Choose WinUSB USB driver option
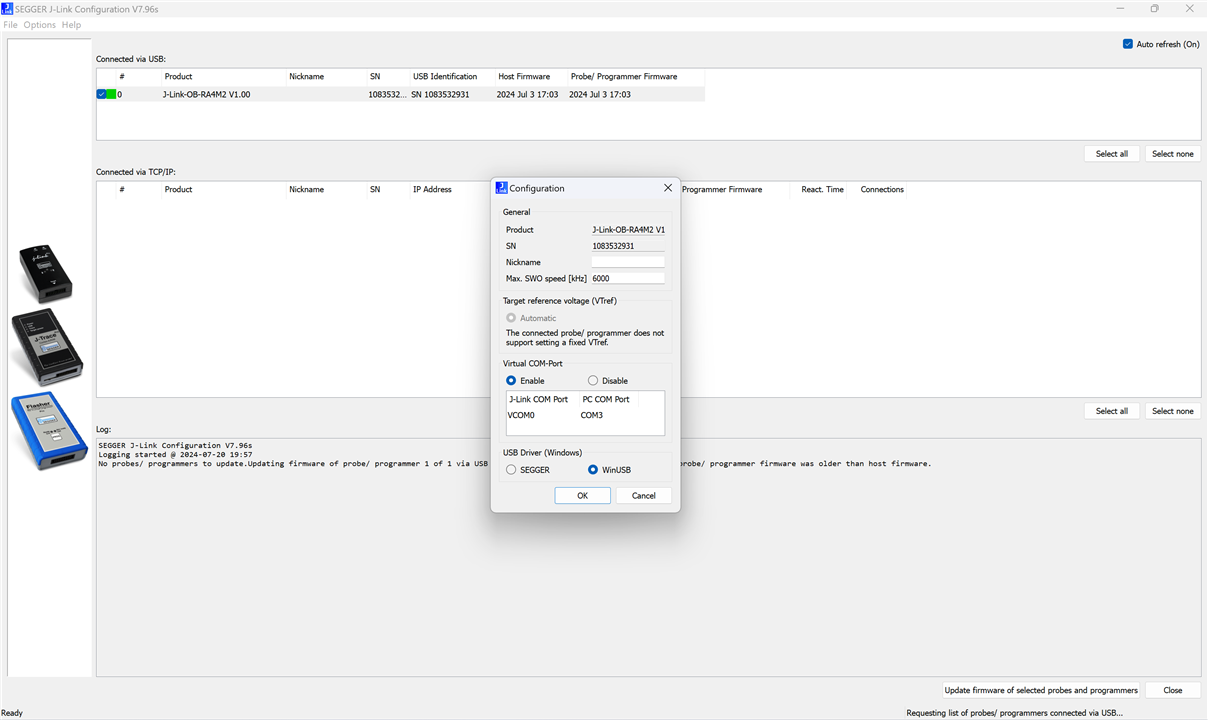Screen dimensions: 1208x720 593,470
